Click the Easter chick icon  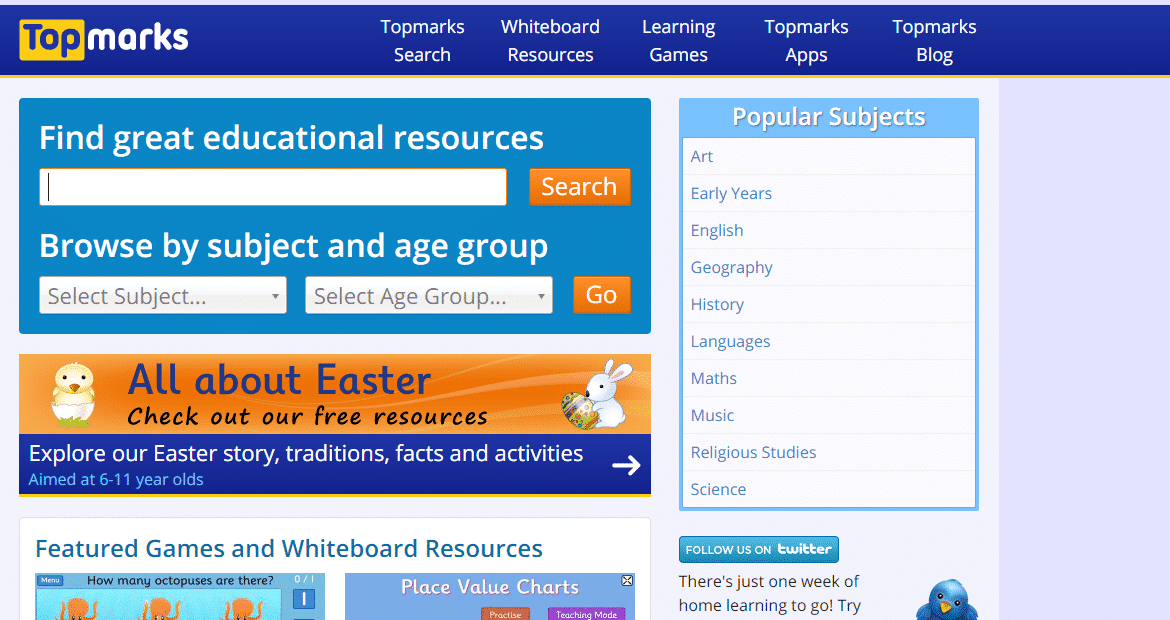click(x=74, y=394)
